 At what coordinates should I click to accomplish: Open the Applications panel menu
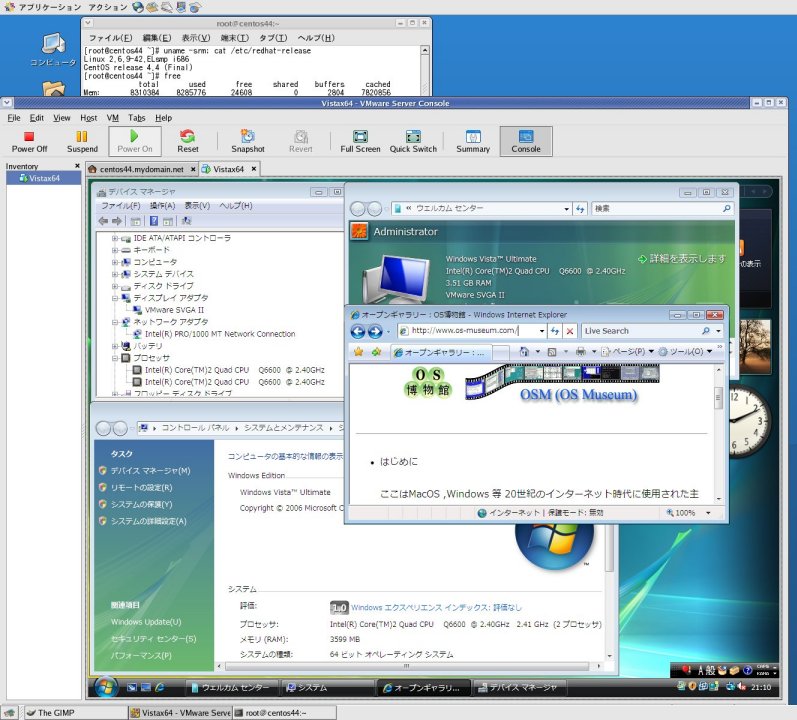(x=50, y=7)
